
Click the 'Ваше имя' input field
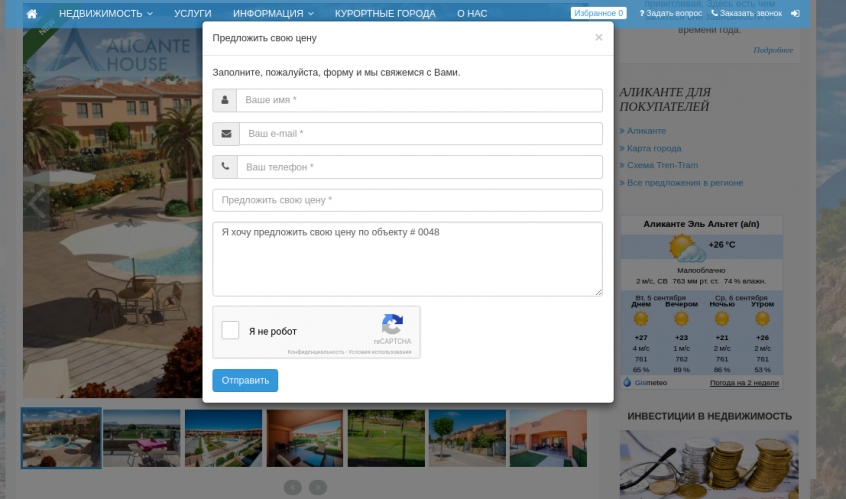tap(419, 100)
